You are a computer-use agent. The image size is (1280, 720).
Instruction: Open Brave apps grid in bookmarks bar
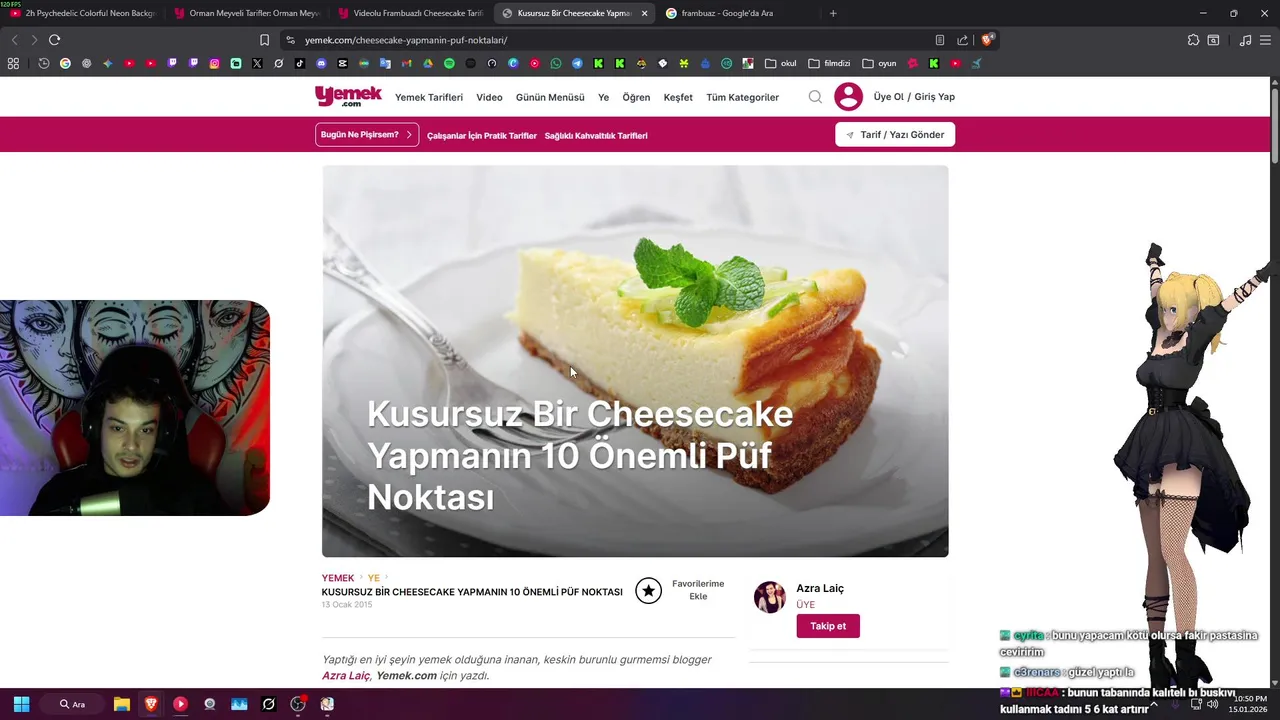13,63
